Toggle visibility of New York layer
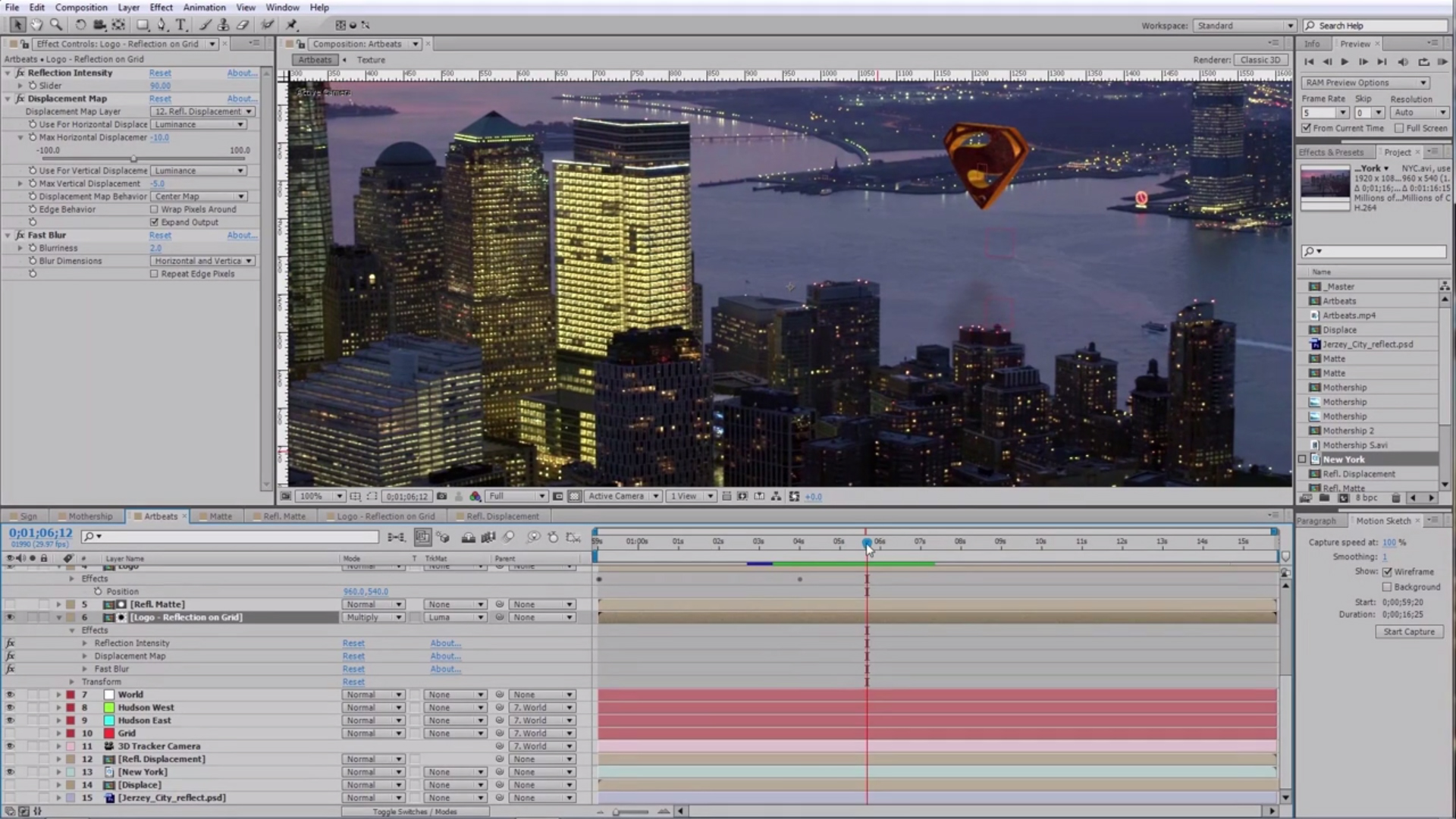 [x=10, y=772]
